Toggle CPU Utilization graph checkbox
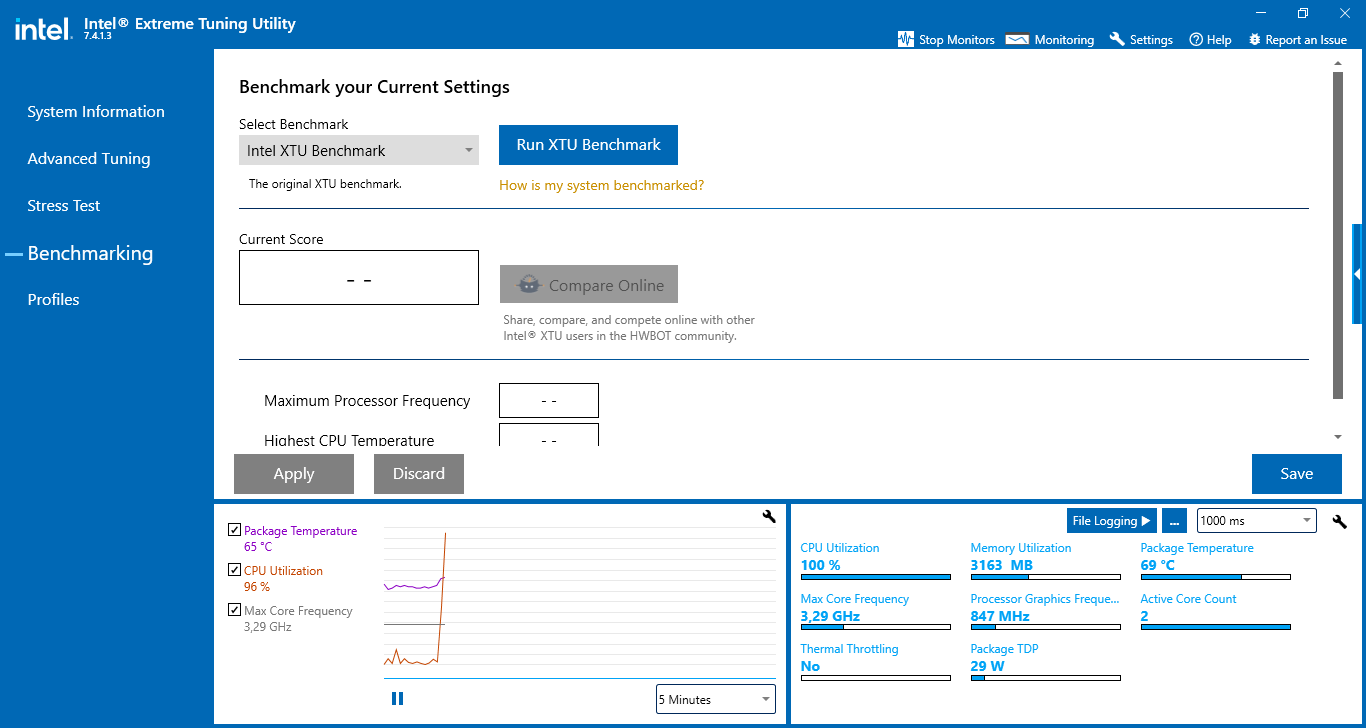Screen dimensions: 1366x728 [234, 570]
